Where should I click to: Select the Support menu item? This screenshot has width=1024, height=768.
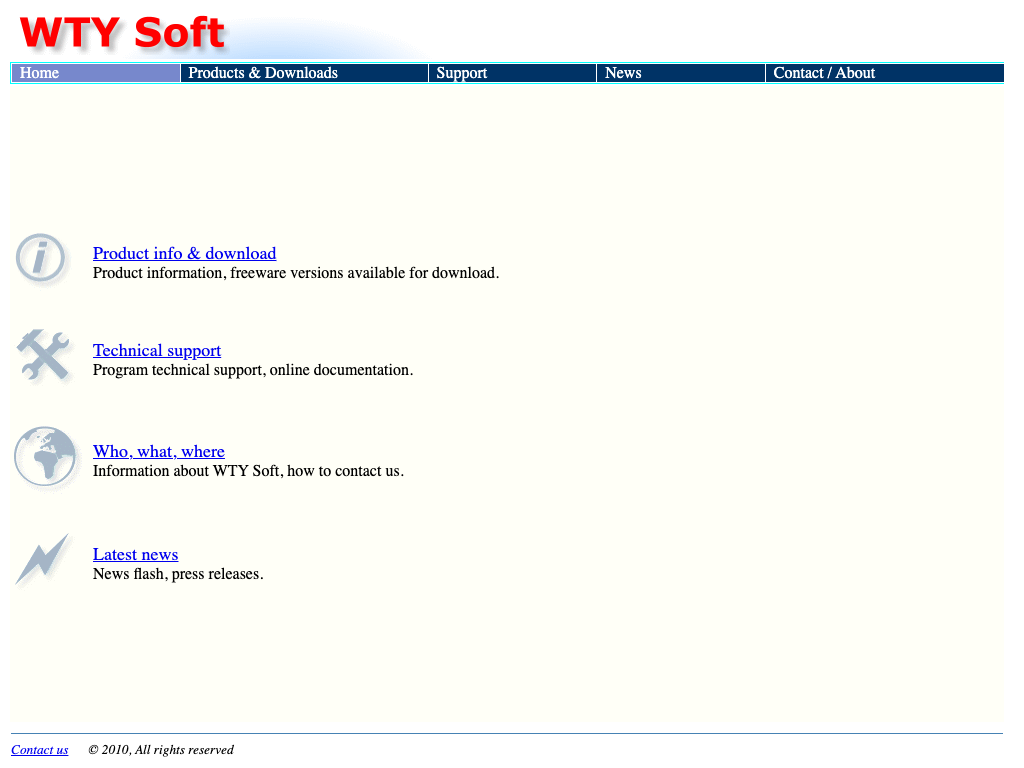[513, 73]
